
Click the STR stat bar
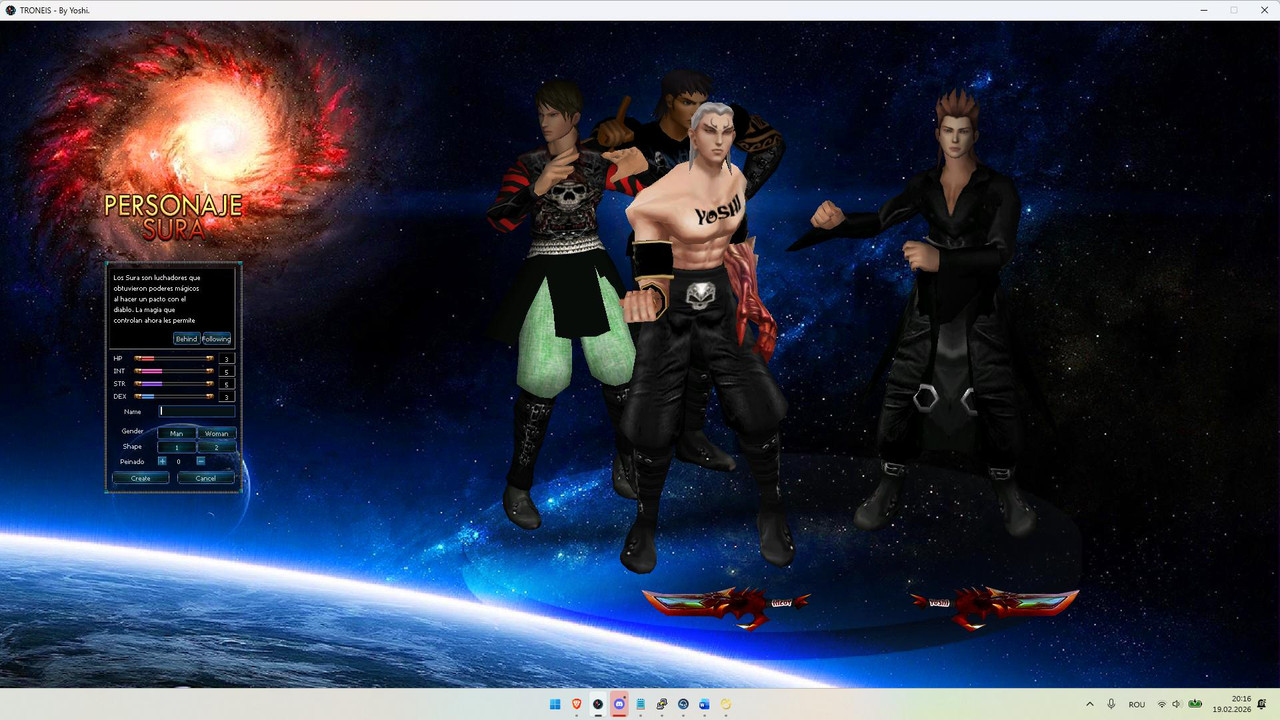tap(174, 383)
